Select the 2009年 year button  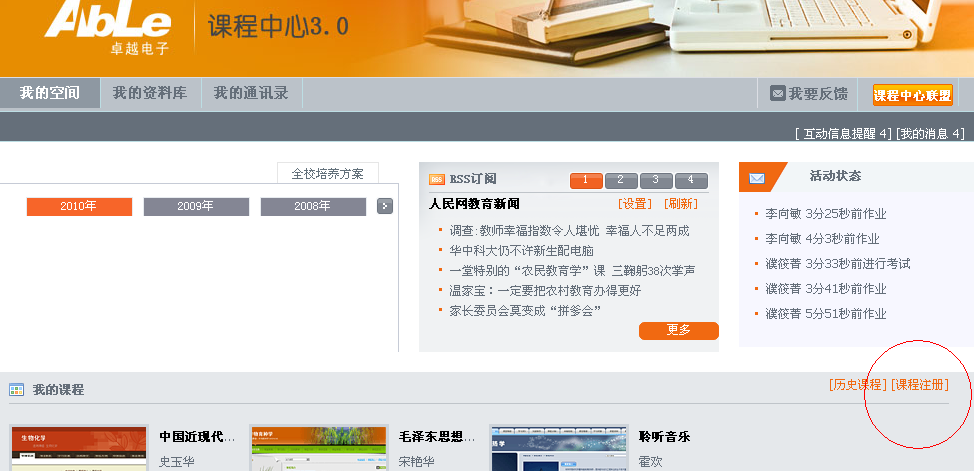[196, 207]
